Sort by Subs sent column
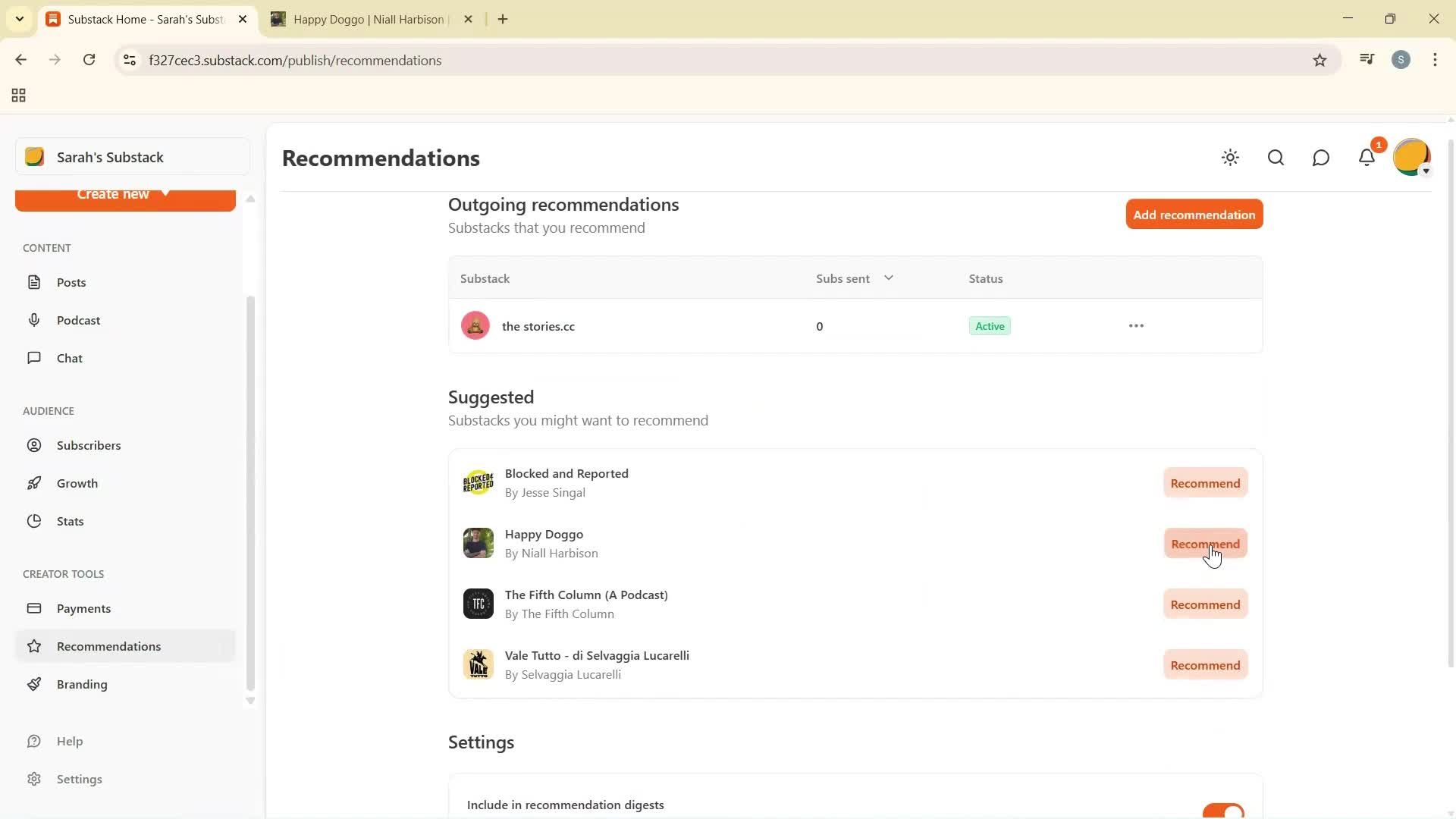Screen dimensions: 1456x819 (854, 278)
